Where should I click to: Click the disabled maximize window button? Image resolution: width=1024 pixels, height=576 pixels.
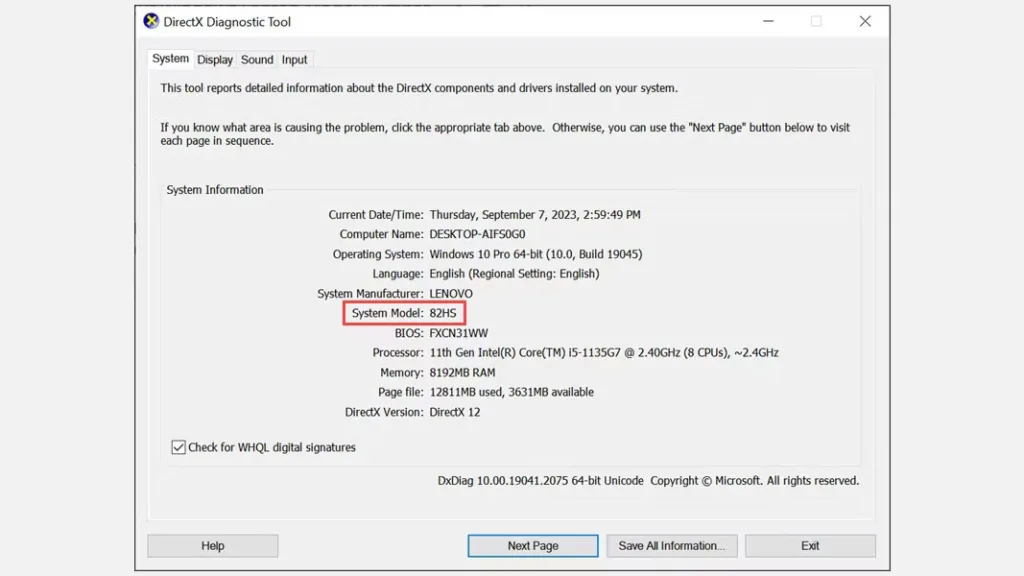[x=816, y=22]
